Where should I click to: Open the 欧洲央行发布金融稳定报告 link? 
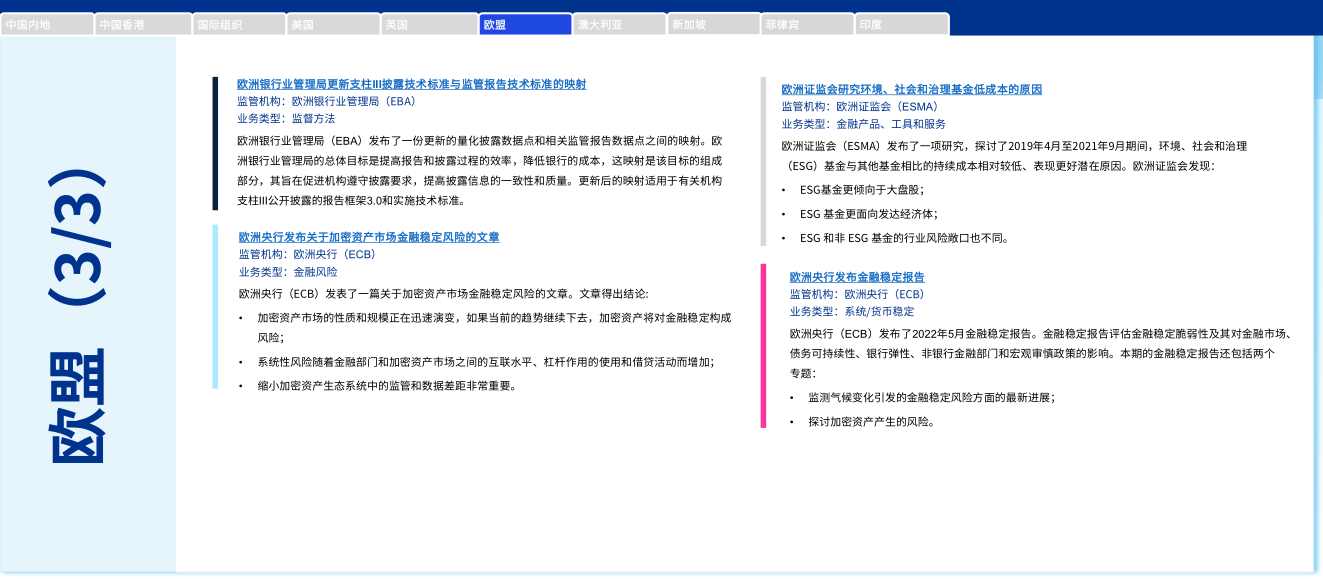[x=856, y=277]
